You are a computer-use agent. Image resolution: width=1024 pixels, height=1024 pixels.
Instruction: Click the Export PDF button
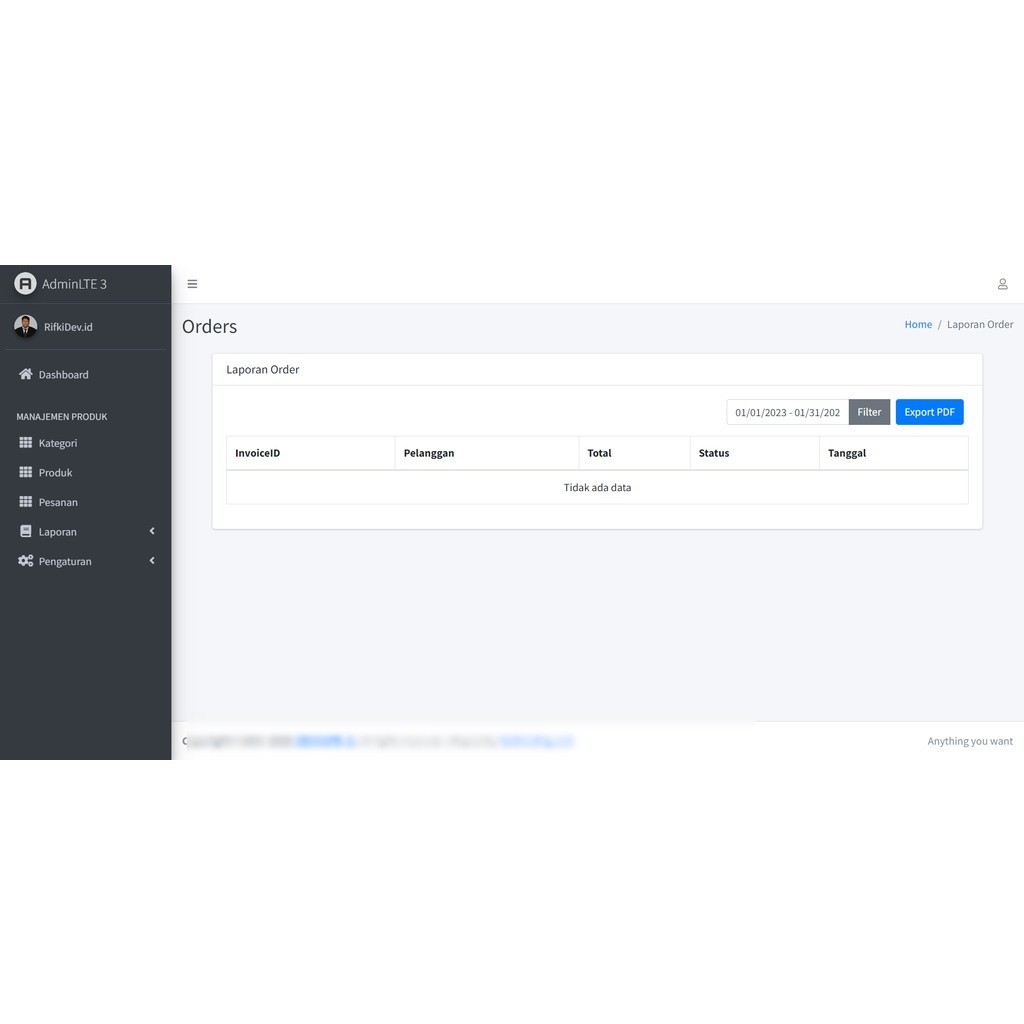tap(929, 412)
